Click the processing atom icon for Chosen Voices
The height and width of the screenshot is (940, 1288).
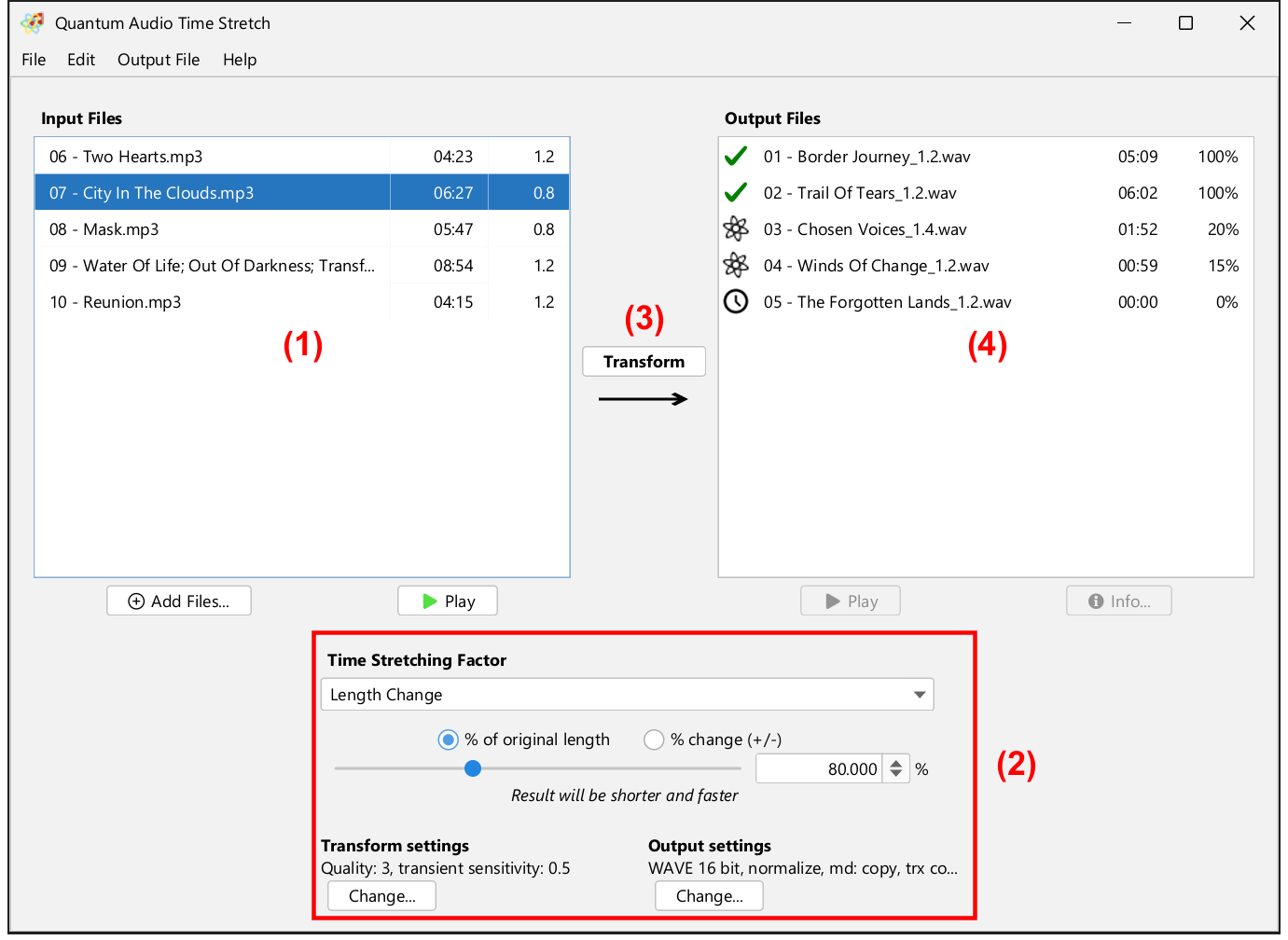(736, 229)
